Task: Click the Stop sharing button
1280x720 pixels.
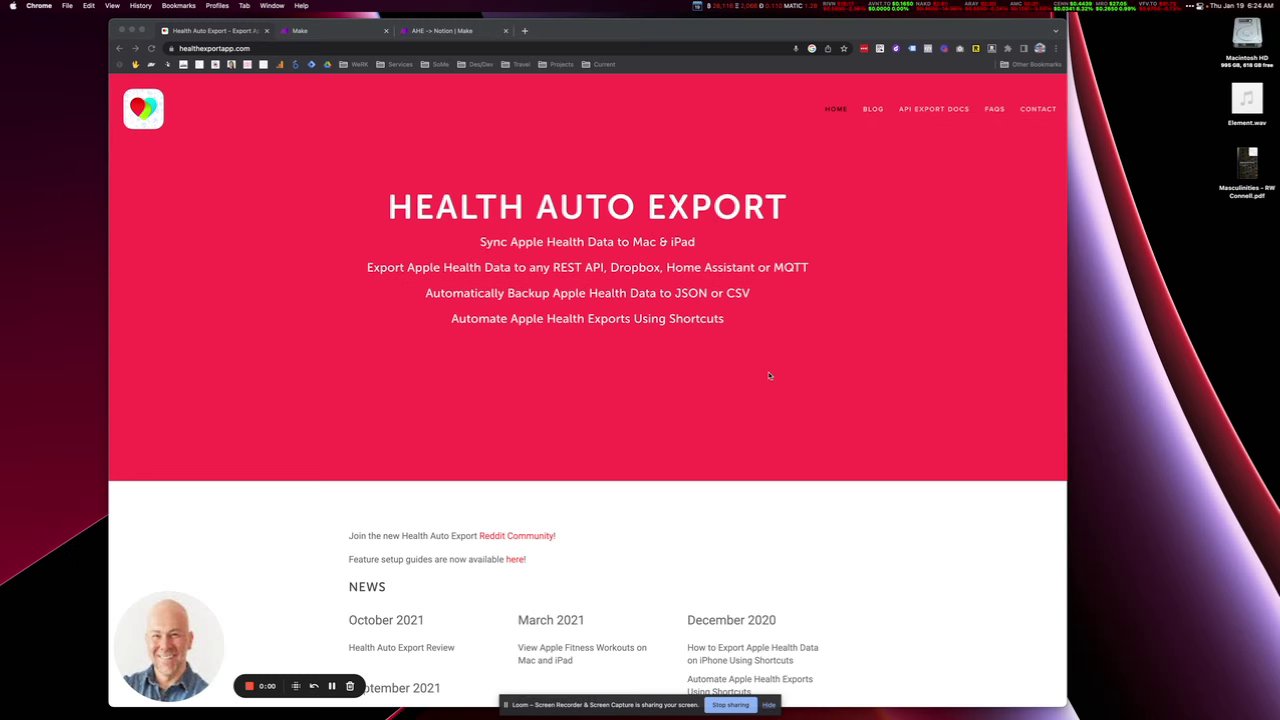Action: coord(730,705)
